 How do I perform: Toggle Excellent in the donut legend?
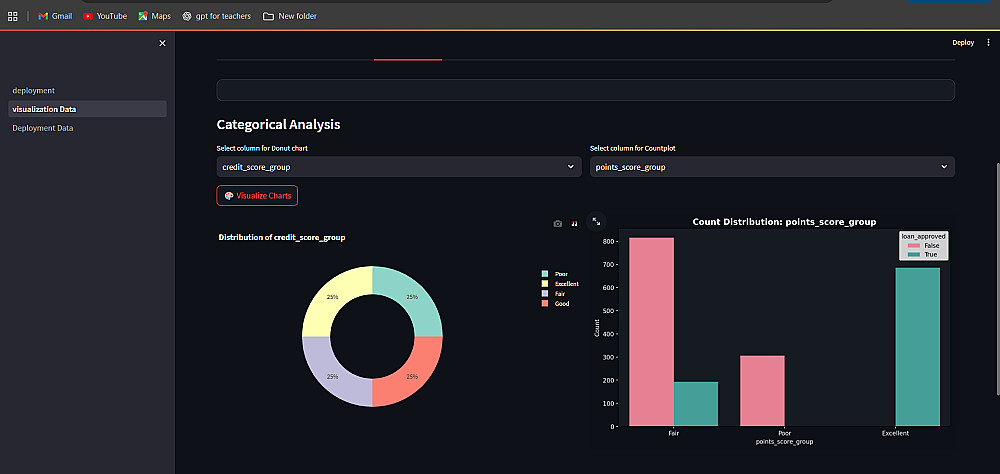[x=559, y=283]
